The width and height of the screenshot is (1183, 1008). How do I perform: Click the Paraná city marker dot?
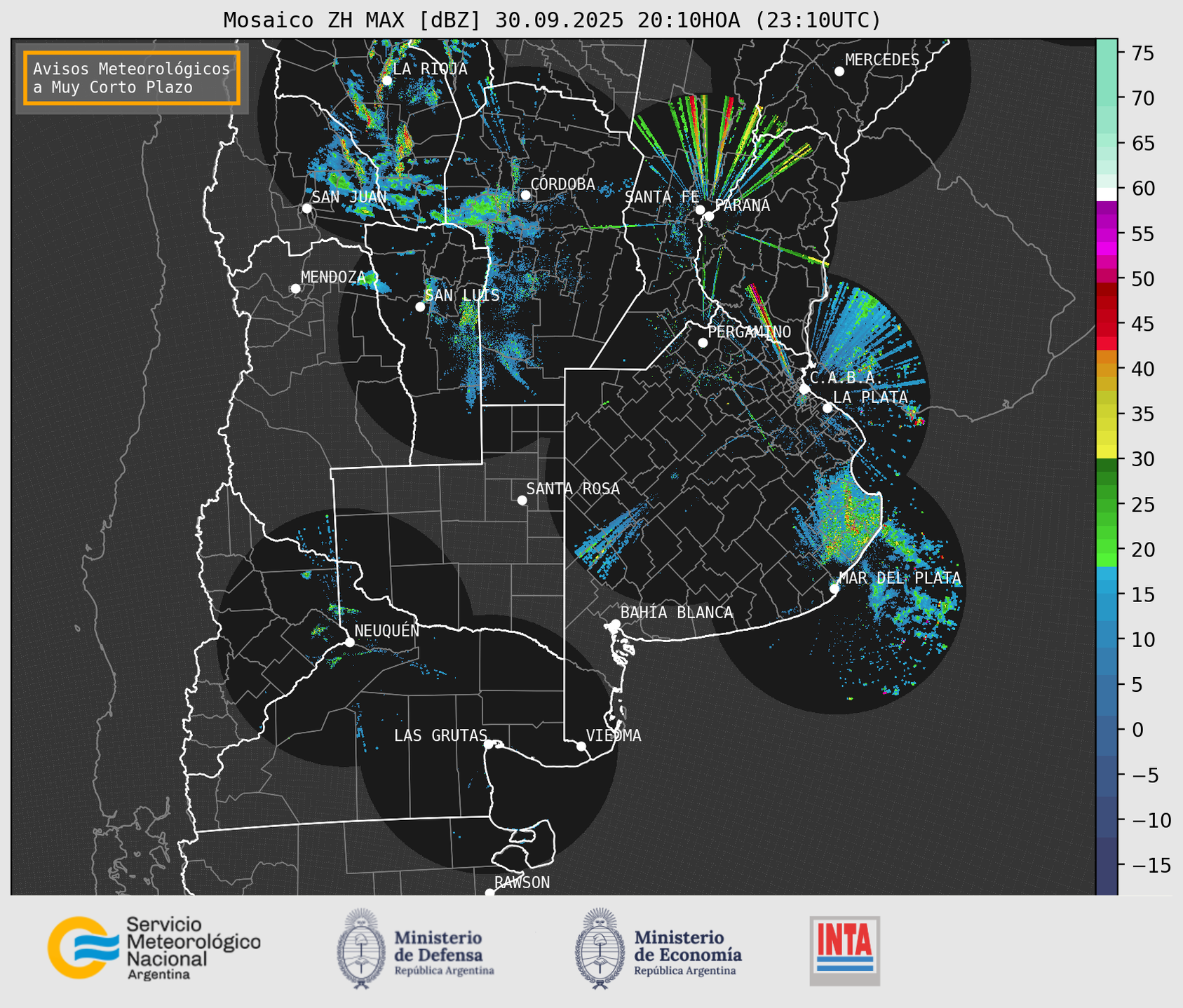point(709,216)
